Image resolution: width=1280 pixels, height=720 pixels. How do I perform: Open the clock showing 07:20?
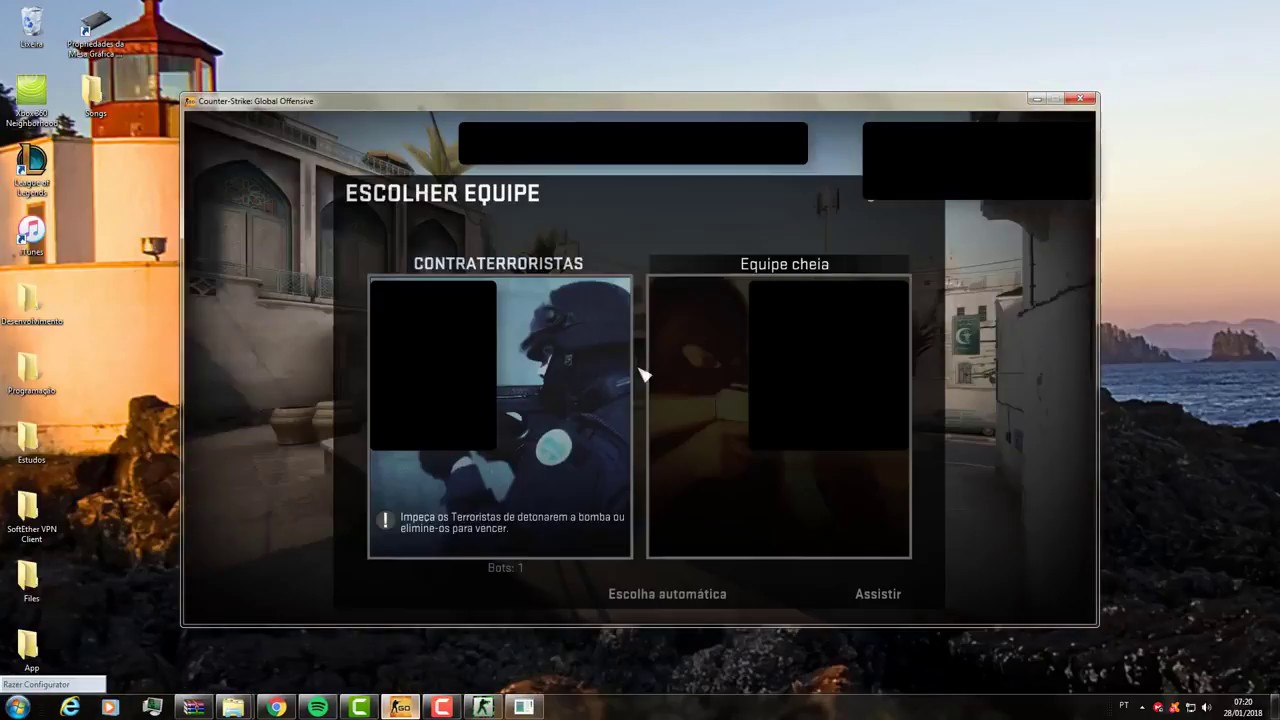pos(1243,707)
